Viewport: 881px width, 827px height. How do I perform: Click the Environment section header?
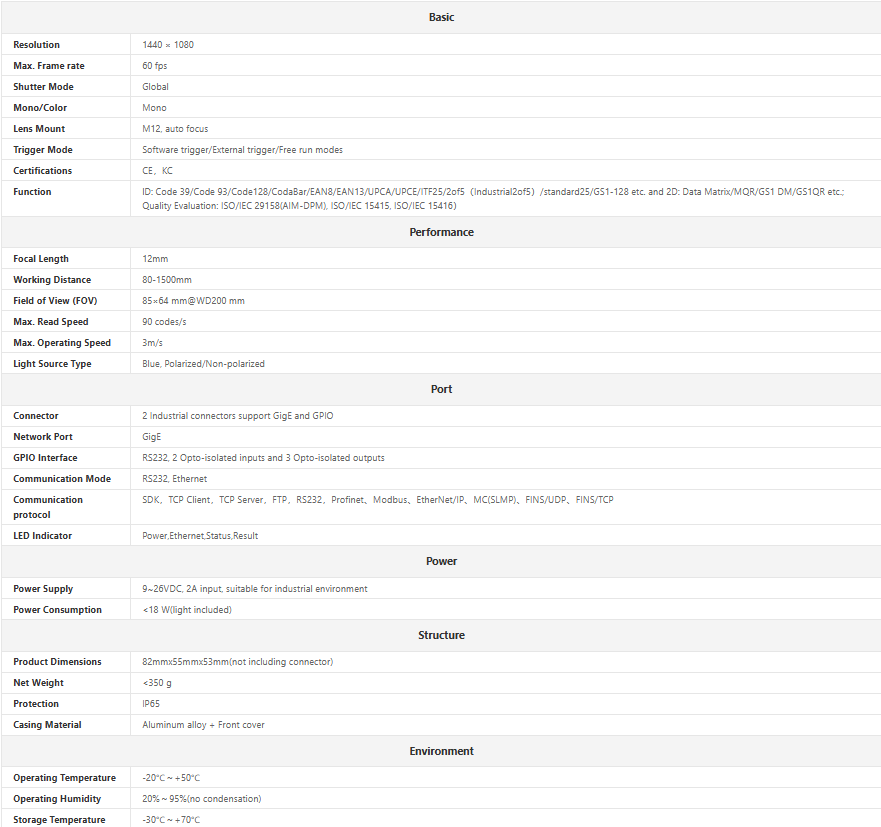click(441, 751)
